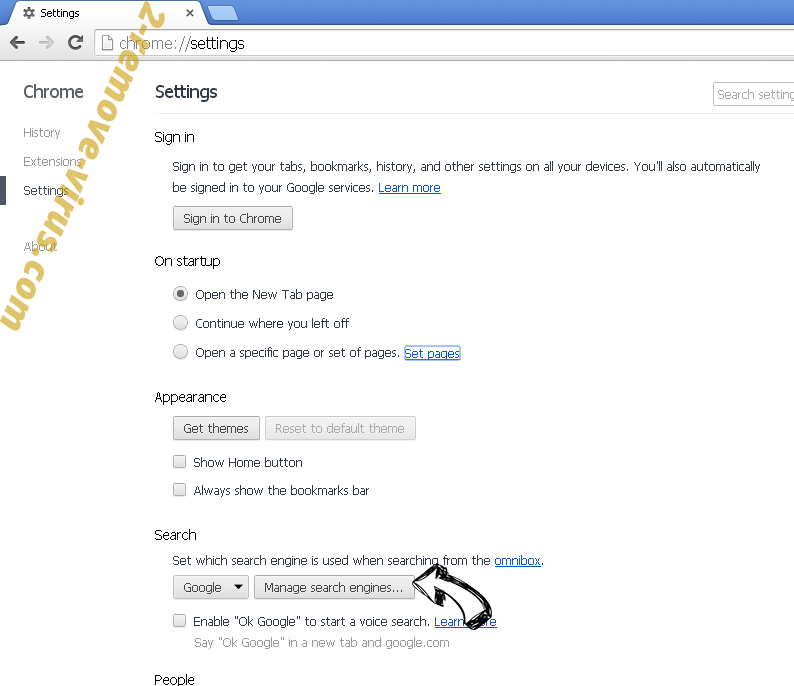794x686 pixels.
Task: Click the Chrome heading in the sidebar
Action: (x=53, y=92)
